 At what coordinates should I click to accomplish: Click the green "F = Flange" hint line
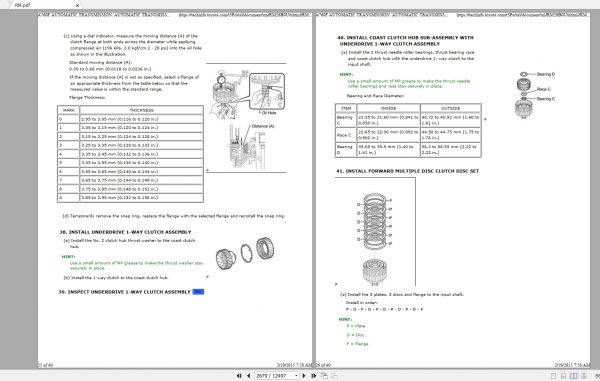point(357,344)
